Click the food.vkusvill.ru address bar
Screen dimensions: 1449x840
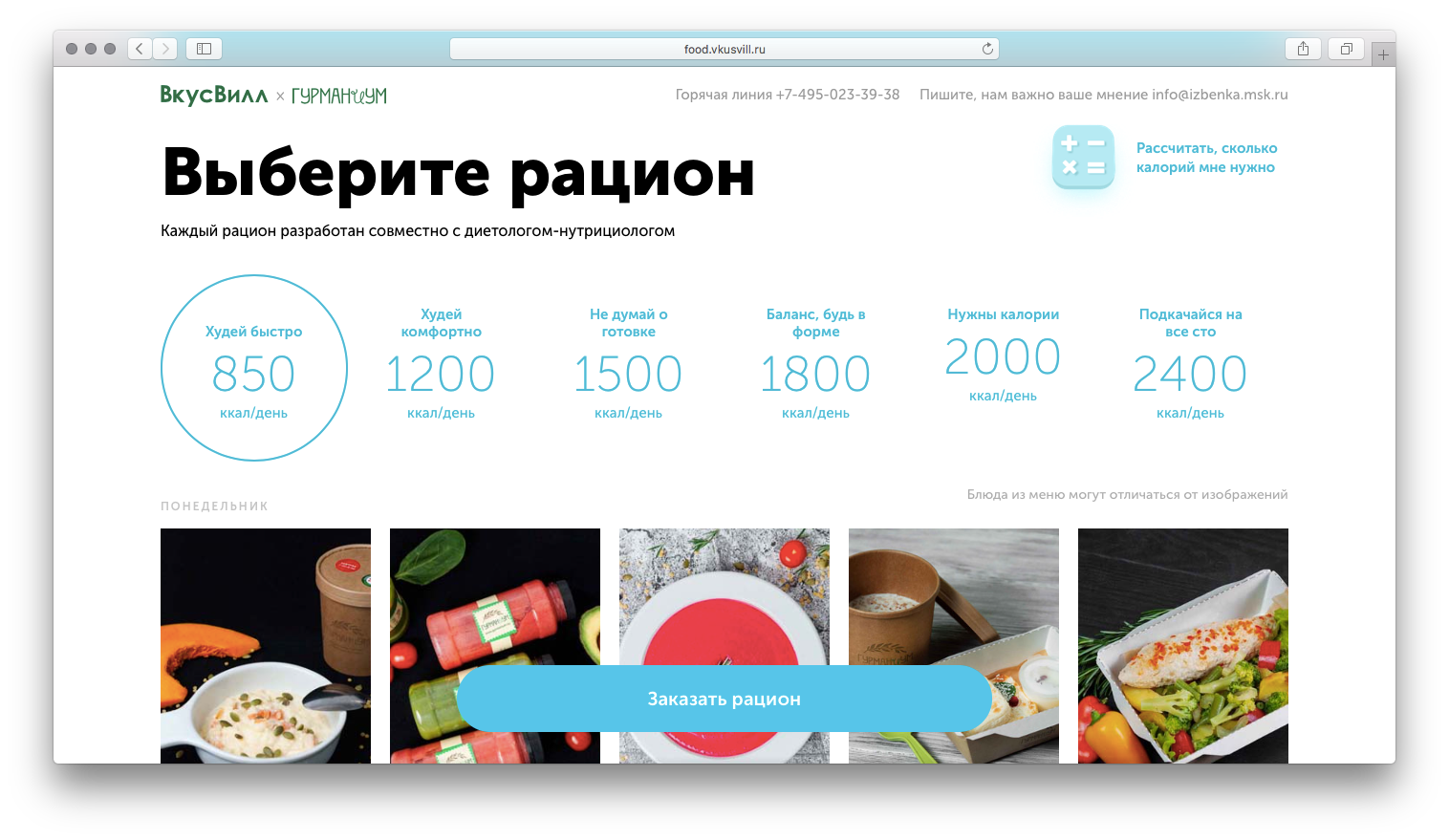pos(724,49)
